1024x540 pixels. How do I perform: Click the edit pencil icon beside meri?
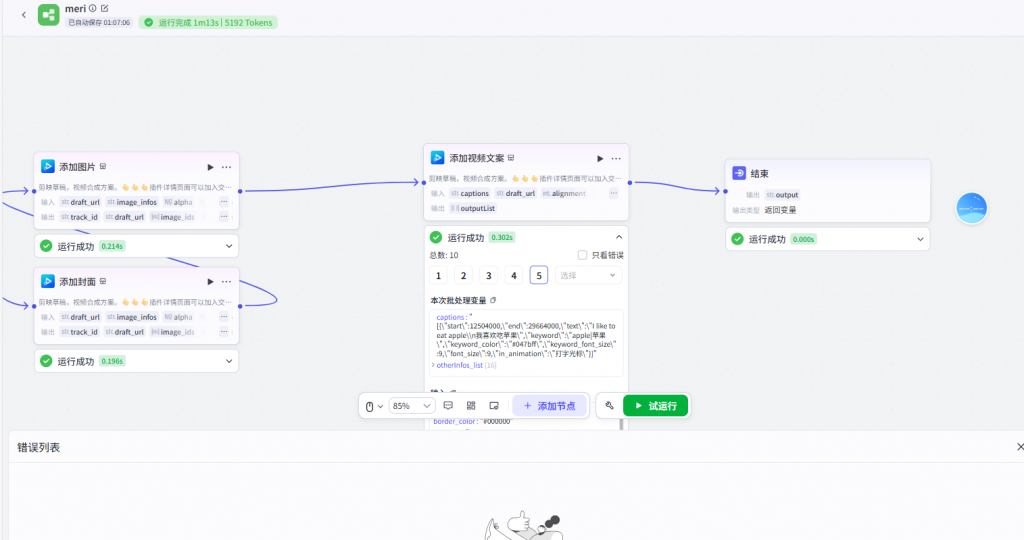click(x=105, y=8)
